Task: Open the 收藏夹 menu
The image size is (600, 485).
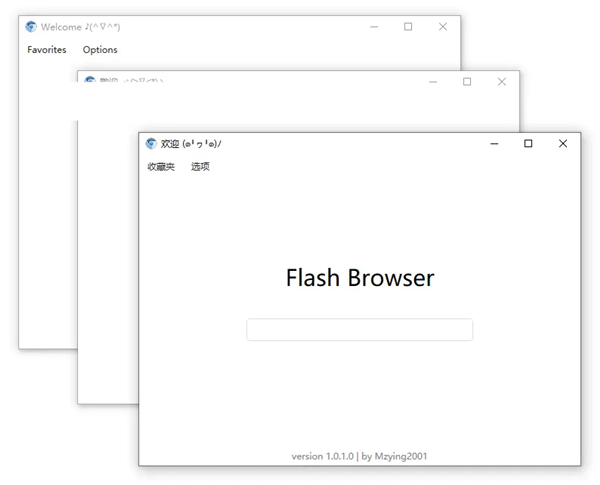Action: [161, 166]
